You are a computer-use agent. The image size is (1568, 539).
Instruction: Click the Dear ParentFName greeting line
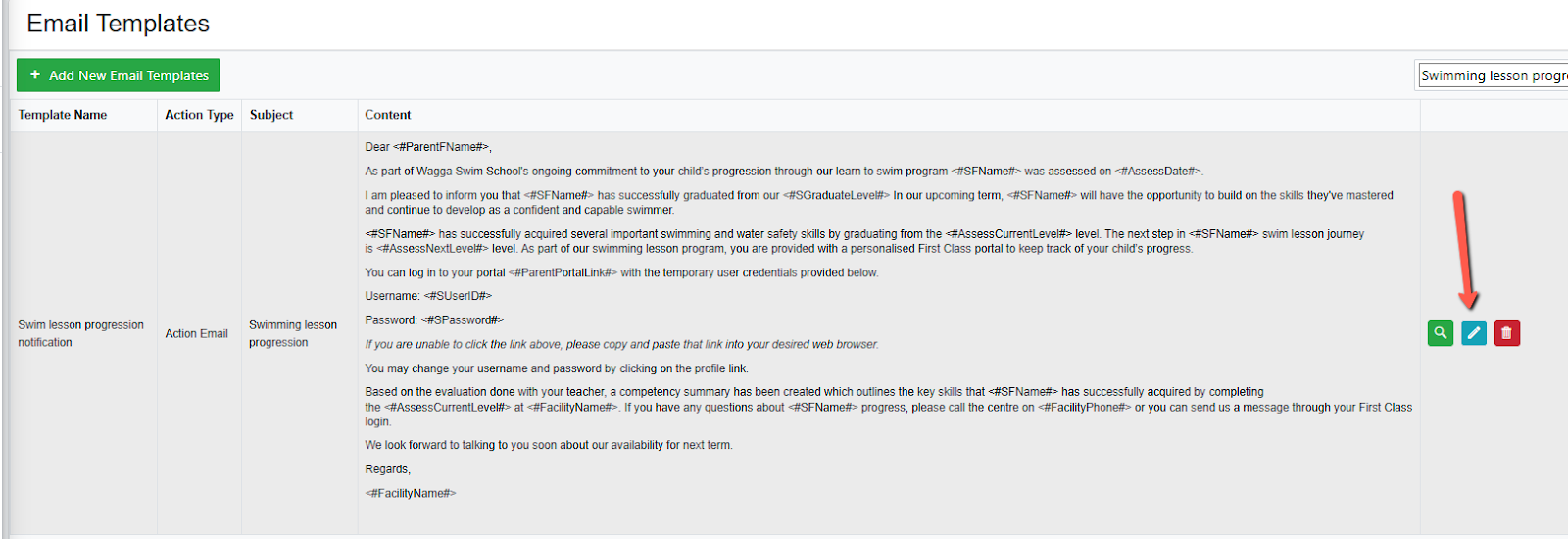click(x=428, y=147)
